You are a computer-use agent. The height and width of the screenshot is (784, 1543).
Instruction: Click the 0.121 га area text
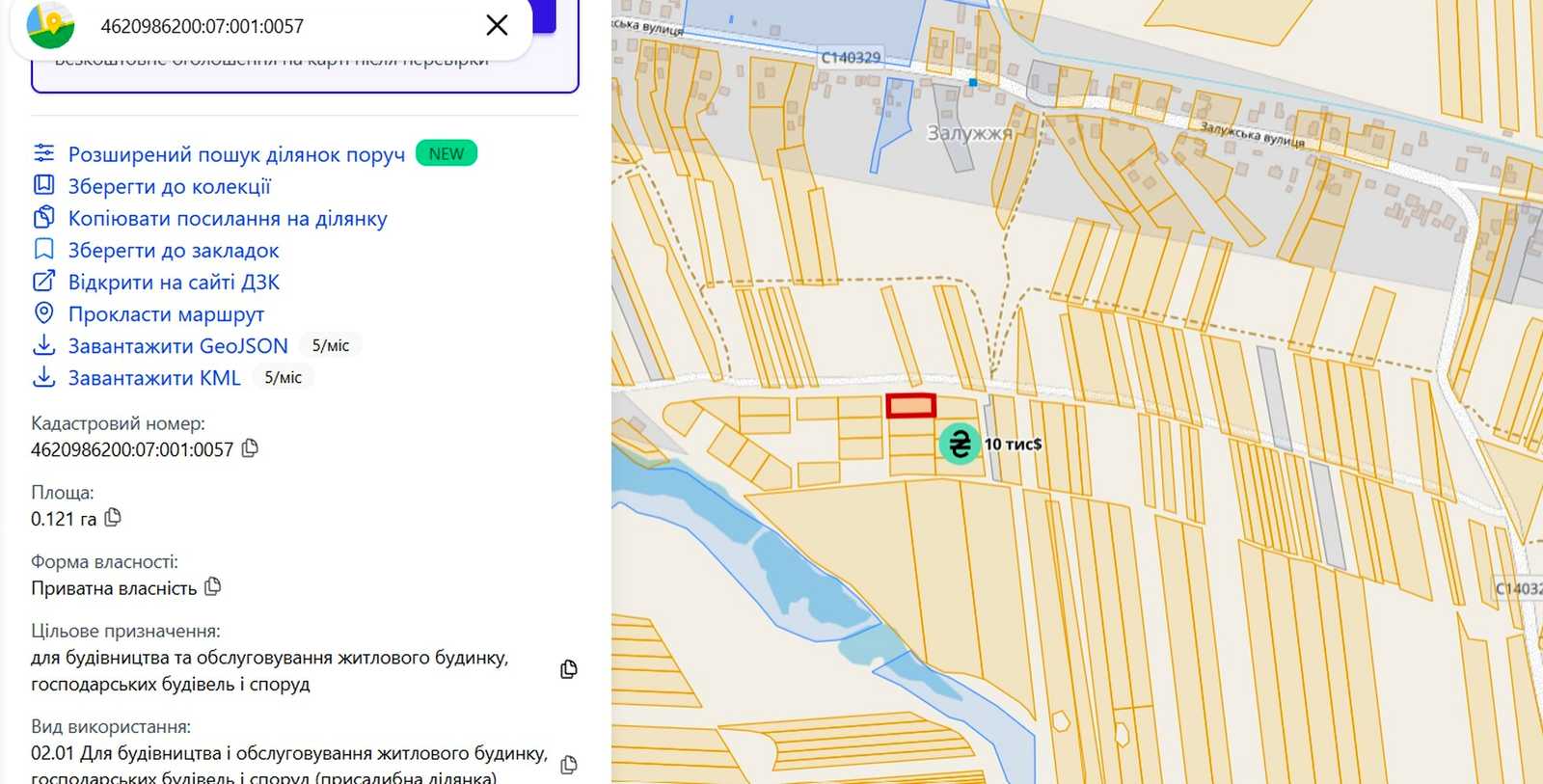(64, 519)
